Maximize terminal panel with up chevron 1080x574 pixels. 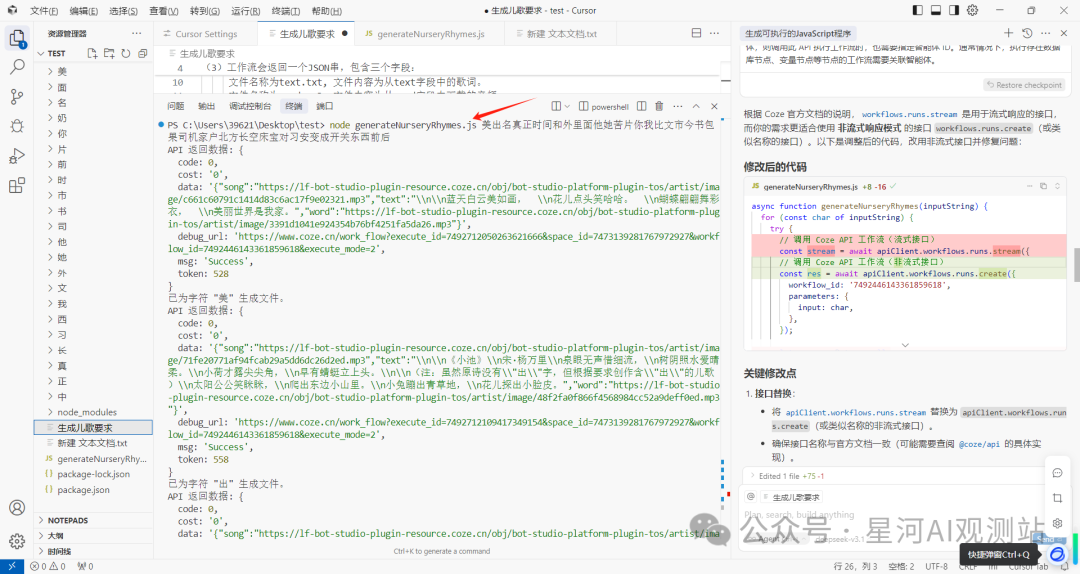tap(696, 106)
